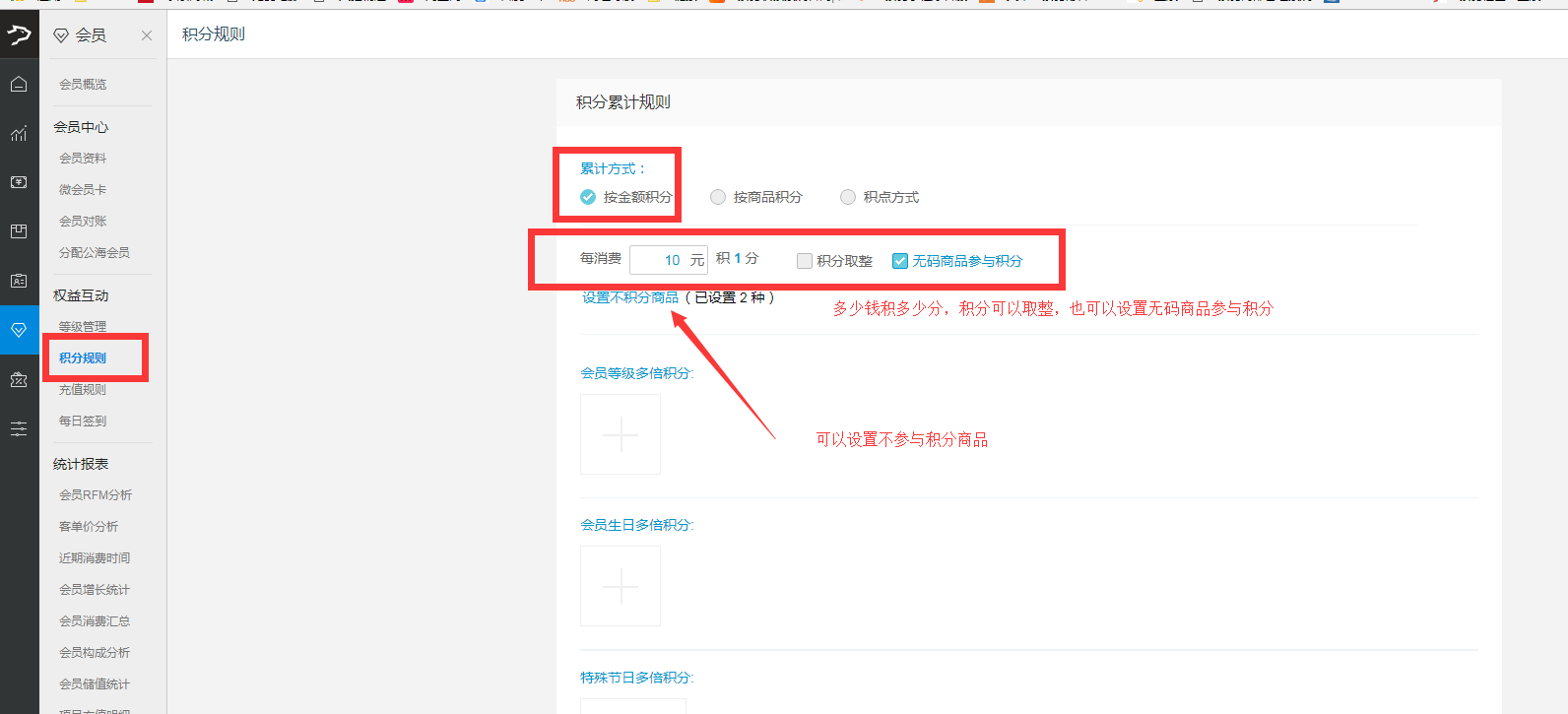Viewport: 1568px width, 714px height.
Task: Open 会员增长统计 report
Action: [x=95, y=590]
